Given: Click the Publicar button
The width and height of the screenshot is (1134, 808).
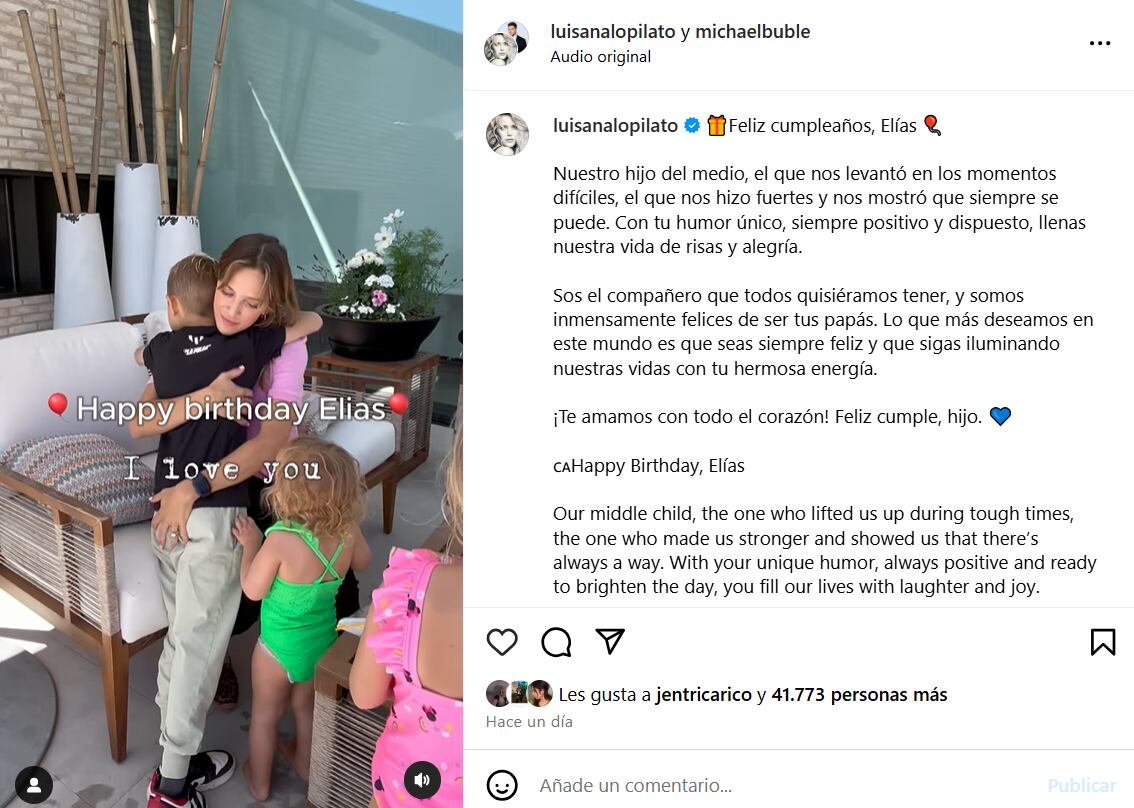Looking at the screenshot, I should click(x=1082, y=786).
